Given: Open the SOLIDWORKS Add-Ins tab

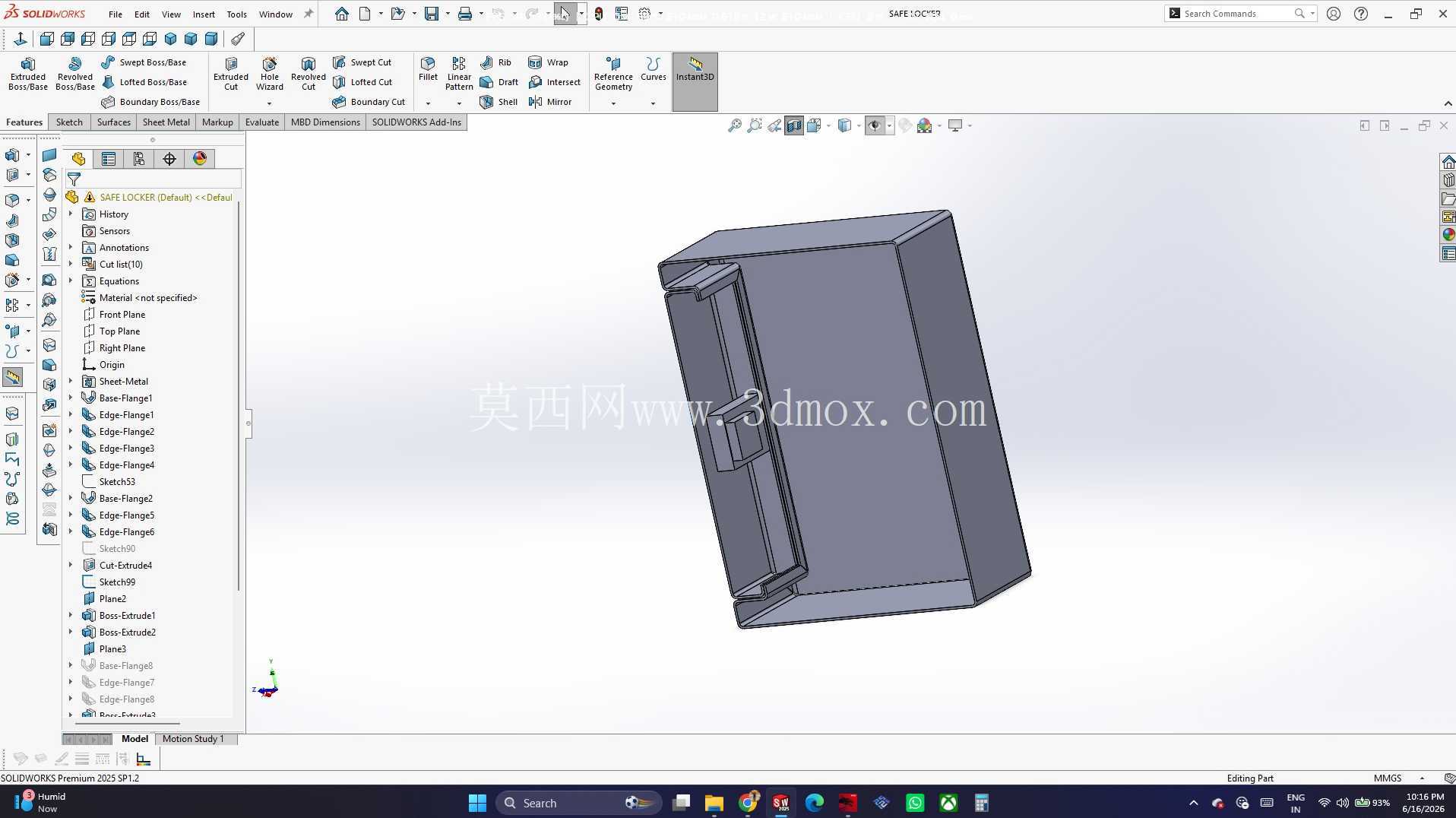Looking at the screenshot, I should (x=416, y=122).
